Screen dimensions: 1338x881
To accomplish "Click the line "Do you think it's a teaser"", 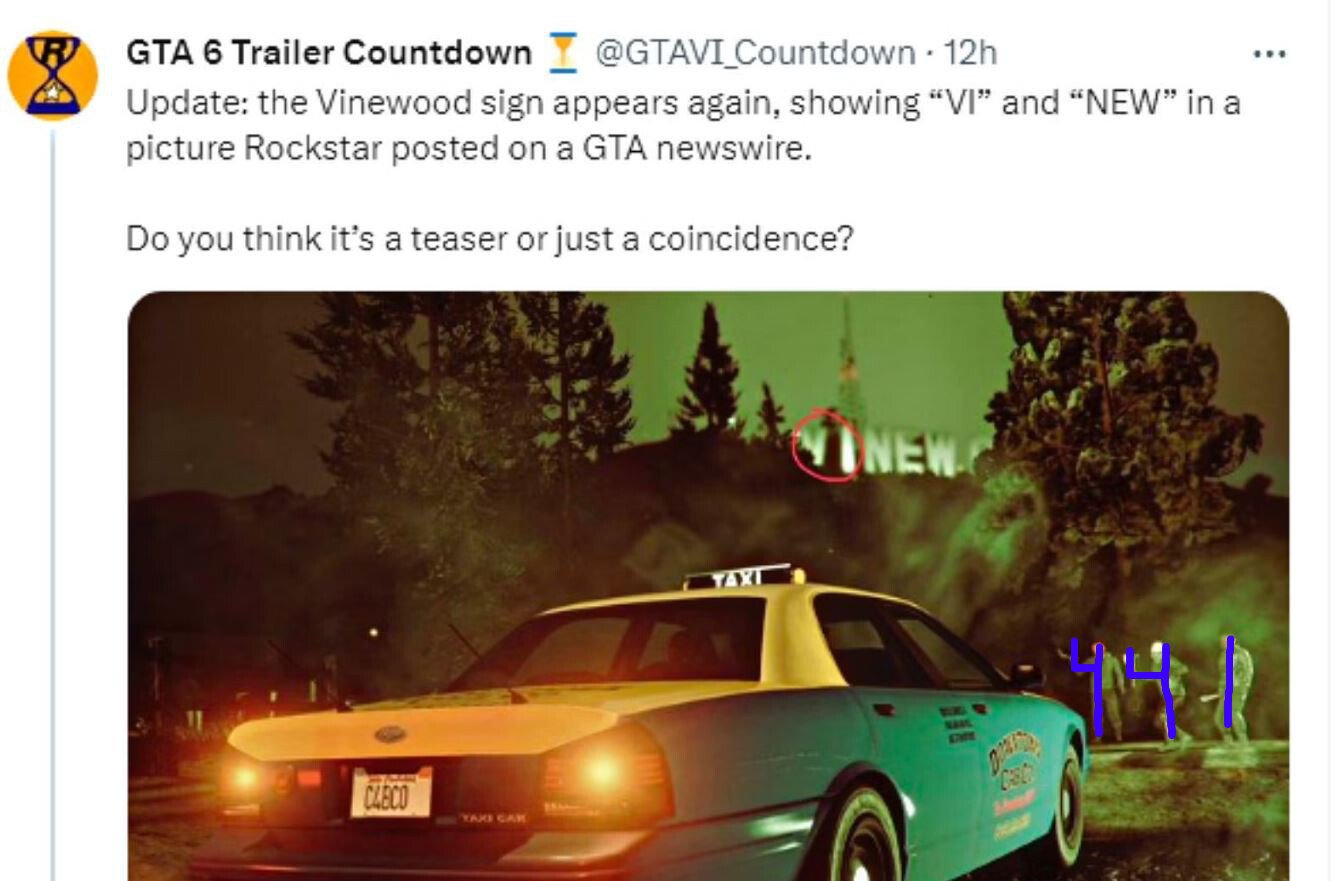I will (489, 240).
